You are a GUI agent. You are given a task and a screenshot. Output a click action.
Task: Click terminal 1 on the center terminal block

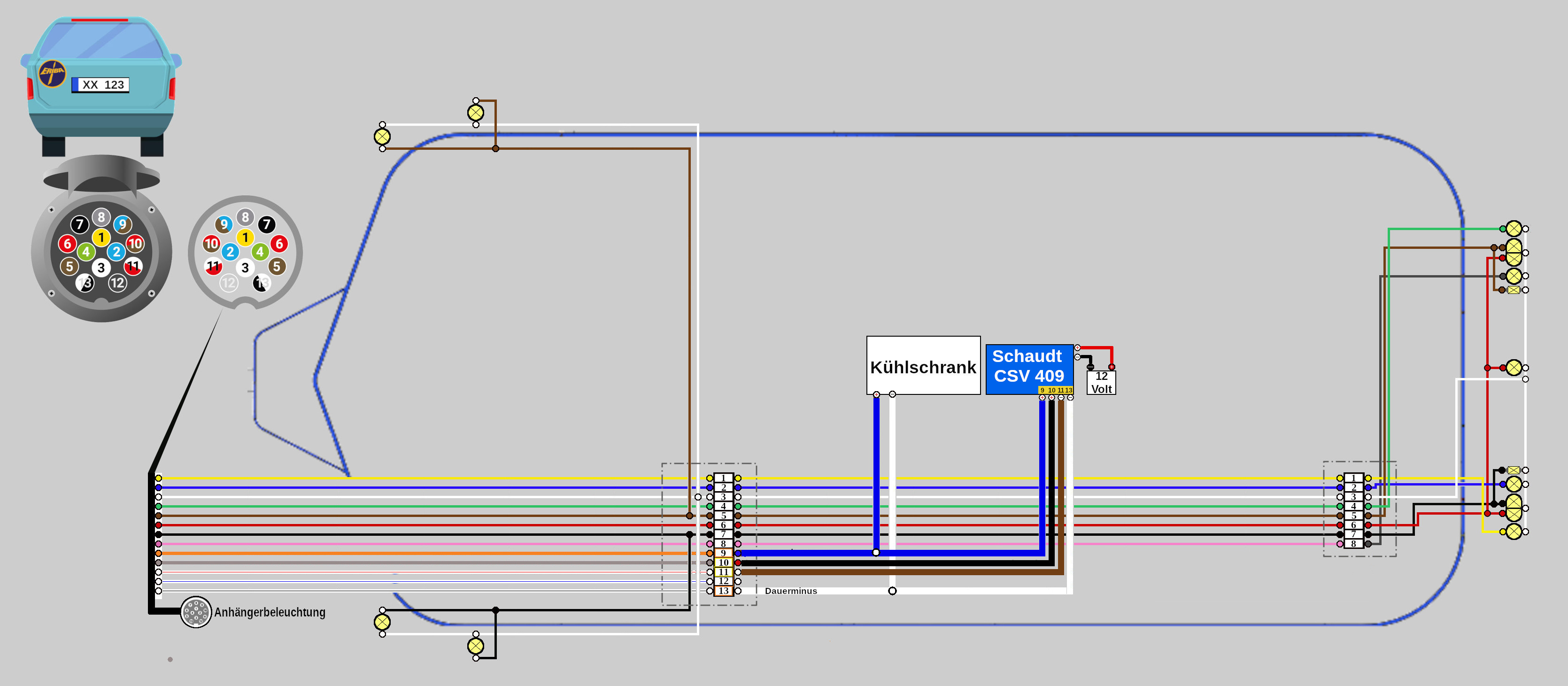point(723,478)
